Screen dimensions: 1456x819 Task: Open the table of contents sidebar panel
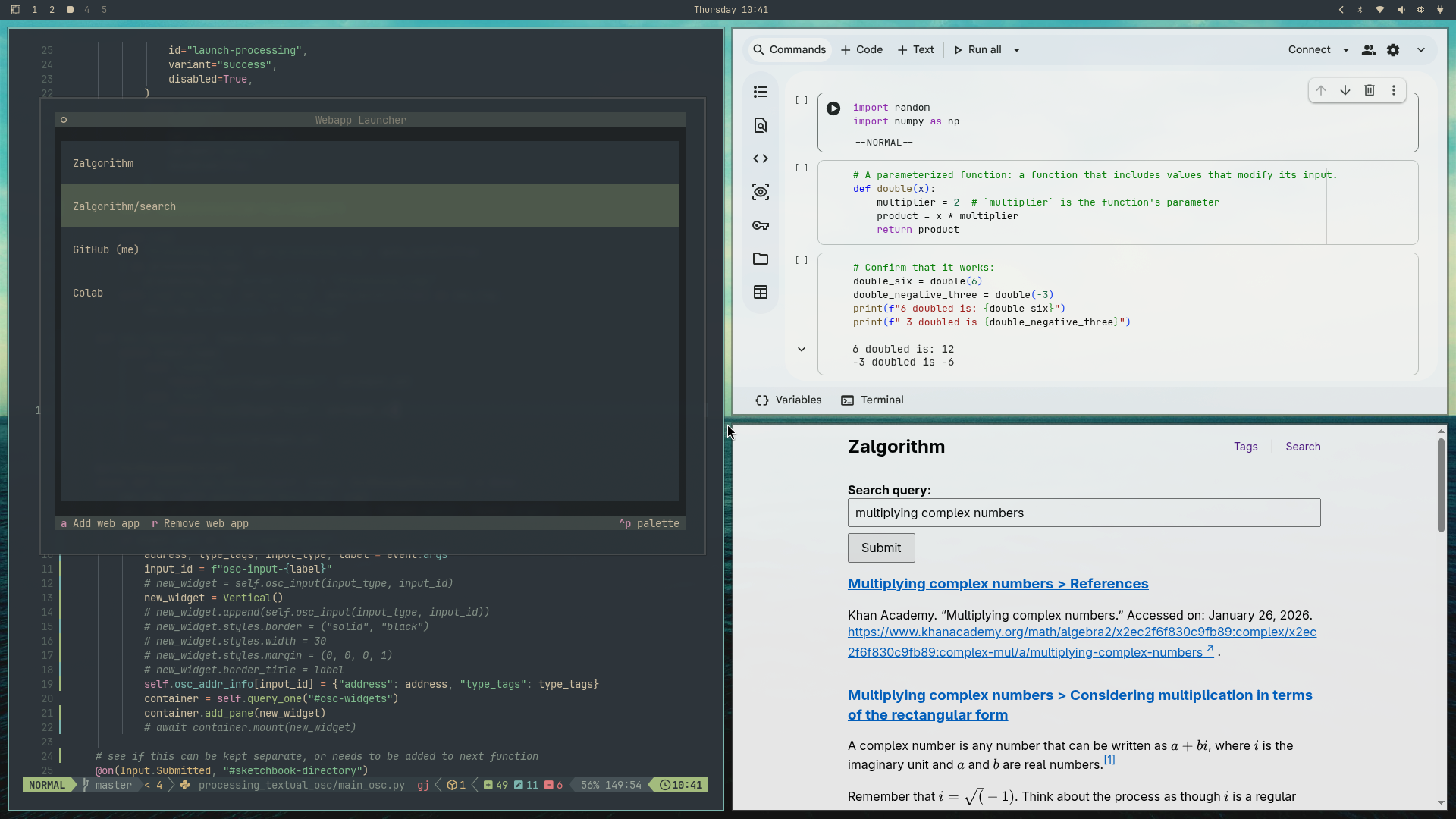point(761,91)
